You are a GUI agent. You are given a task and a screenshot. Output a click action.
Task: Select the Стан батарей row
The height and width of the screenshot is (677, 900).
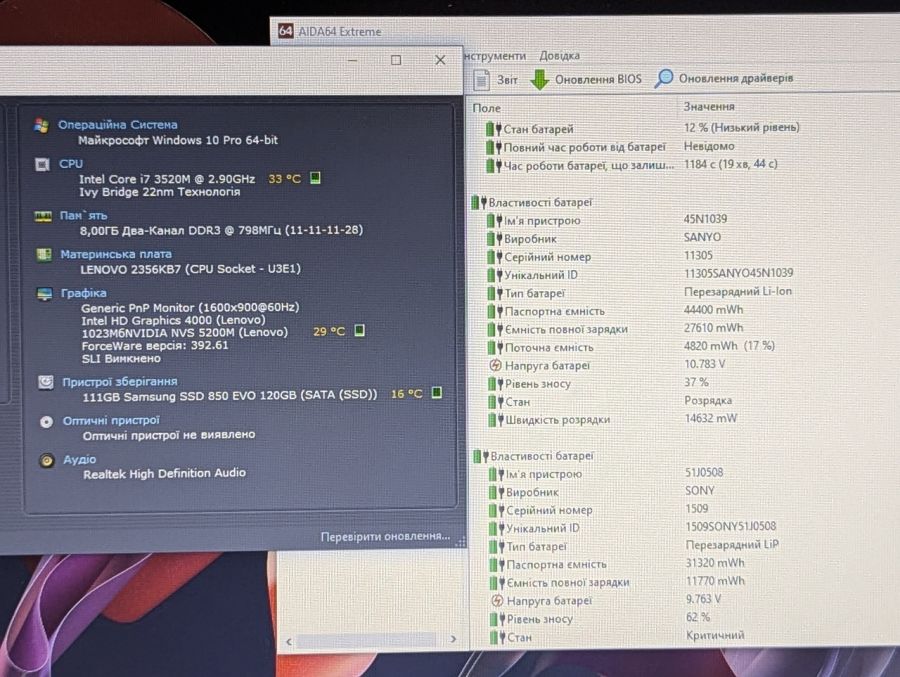[x=643, y=128]
